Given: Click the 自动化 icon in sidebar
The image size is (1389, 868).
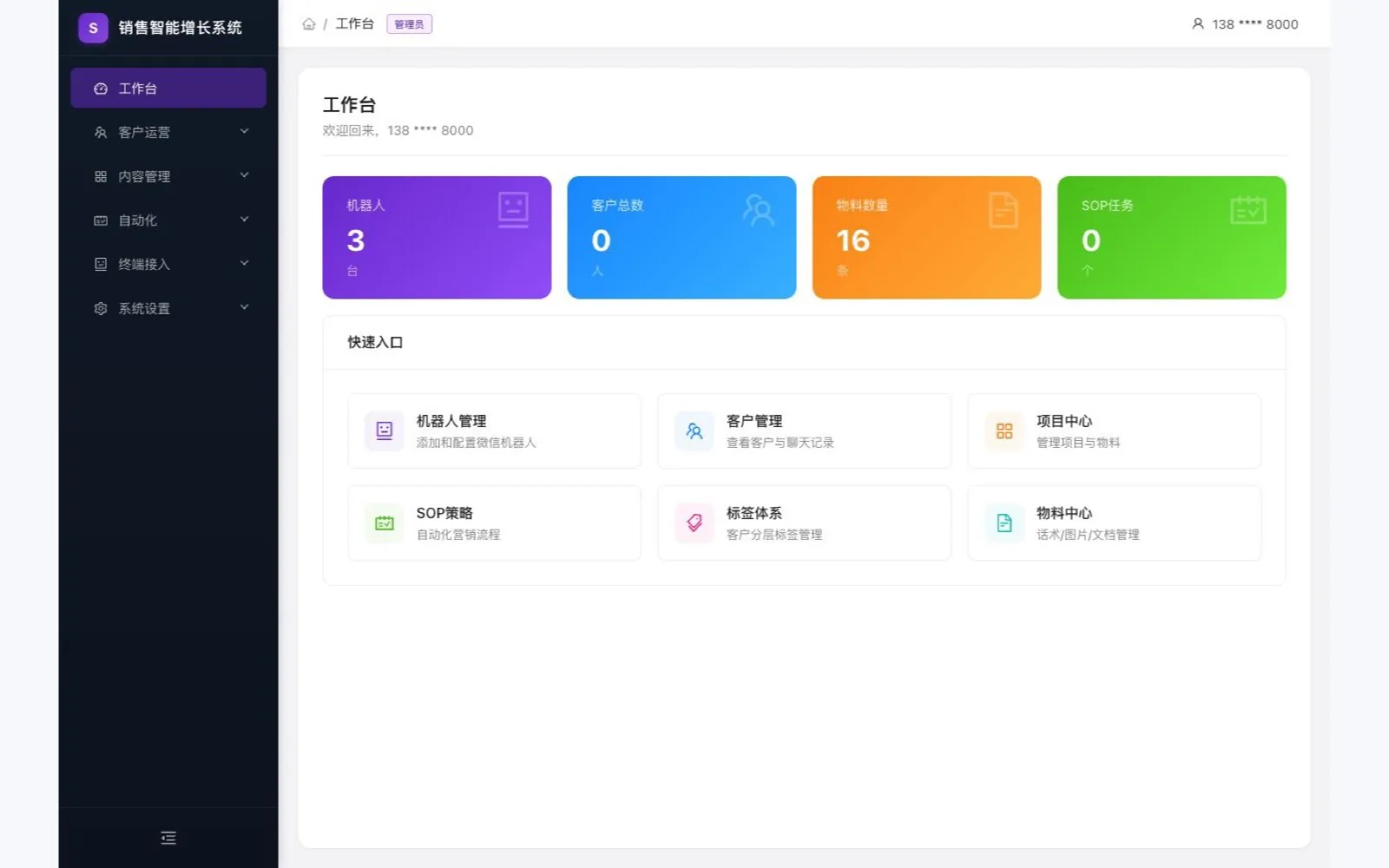Looking at the screenshot, I should (x=101, y=220).
